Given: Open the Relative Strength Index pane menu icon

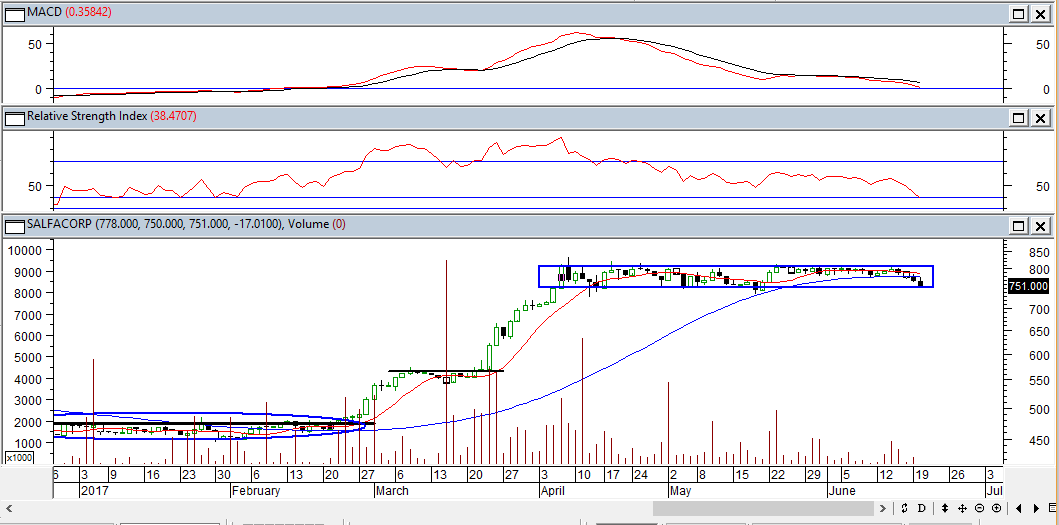Looking at the screenshot, I should pyautogui.click(x=14, y=118).
